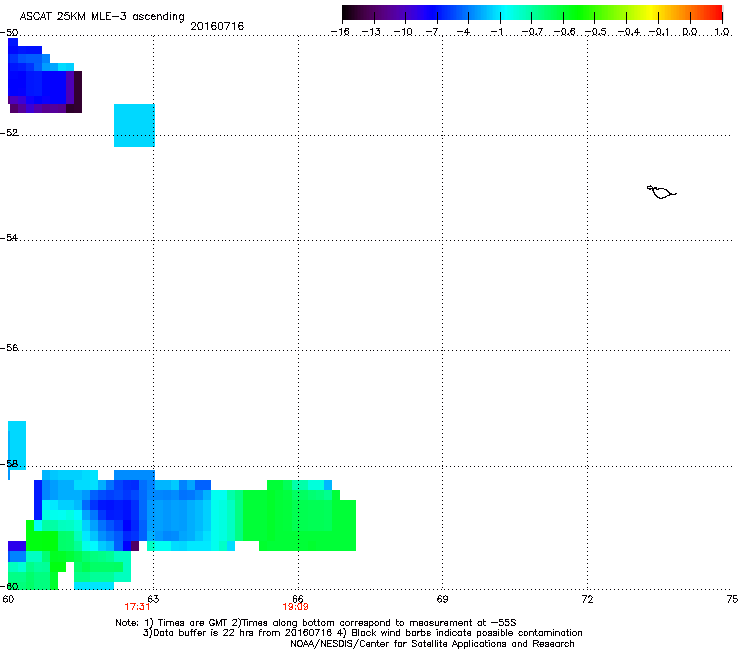The image size is (740, 650).
Task: Click the 63 longitude axis label
Action: coord(153,599)
